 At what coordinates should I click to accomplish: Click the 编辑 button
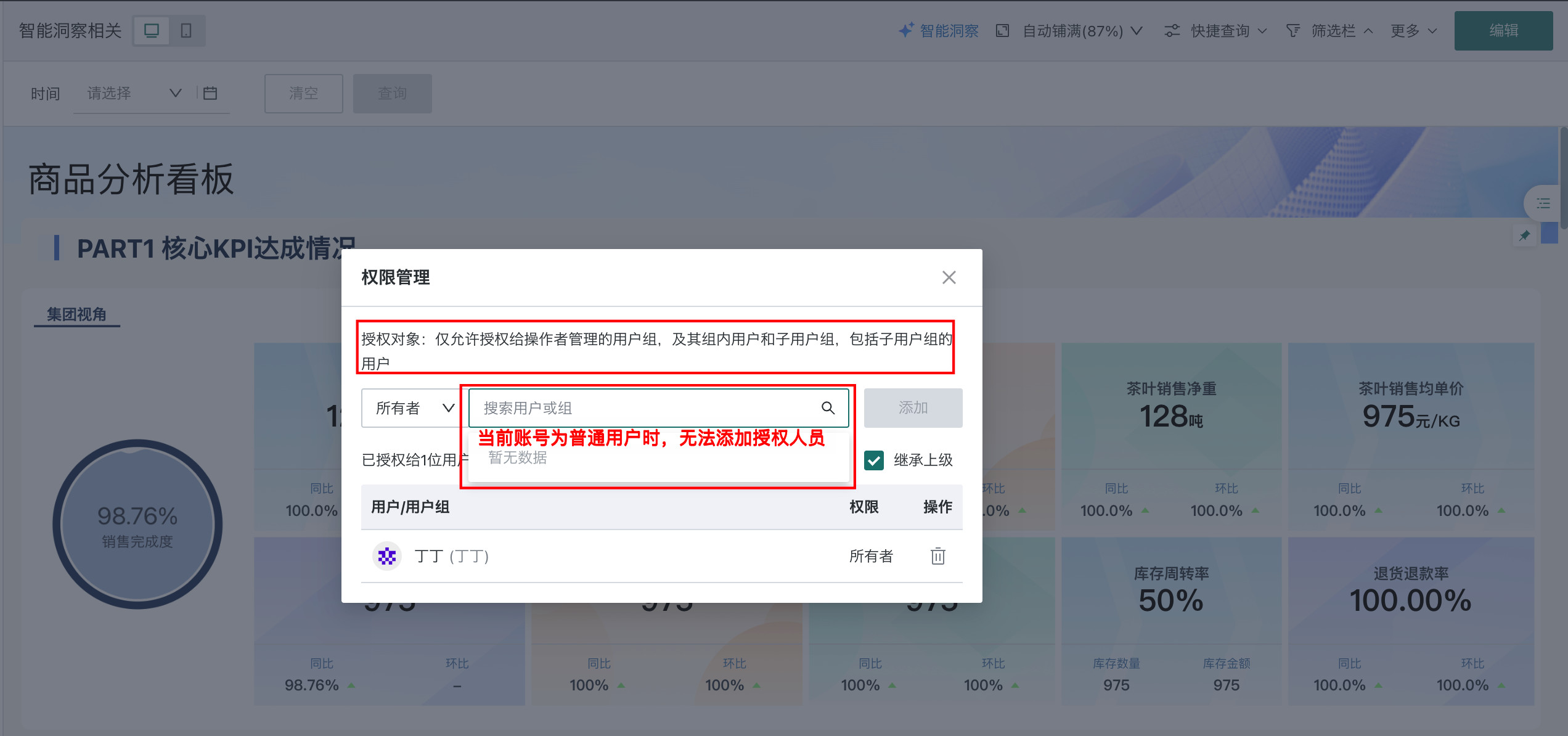(1503, 31)
